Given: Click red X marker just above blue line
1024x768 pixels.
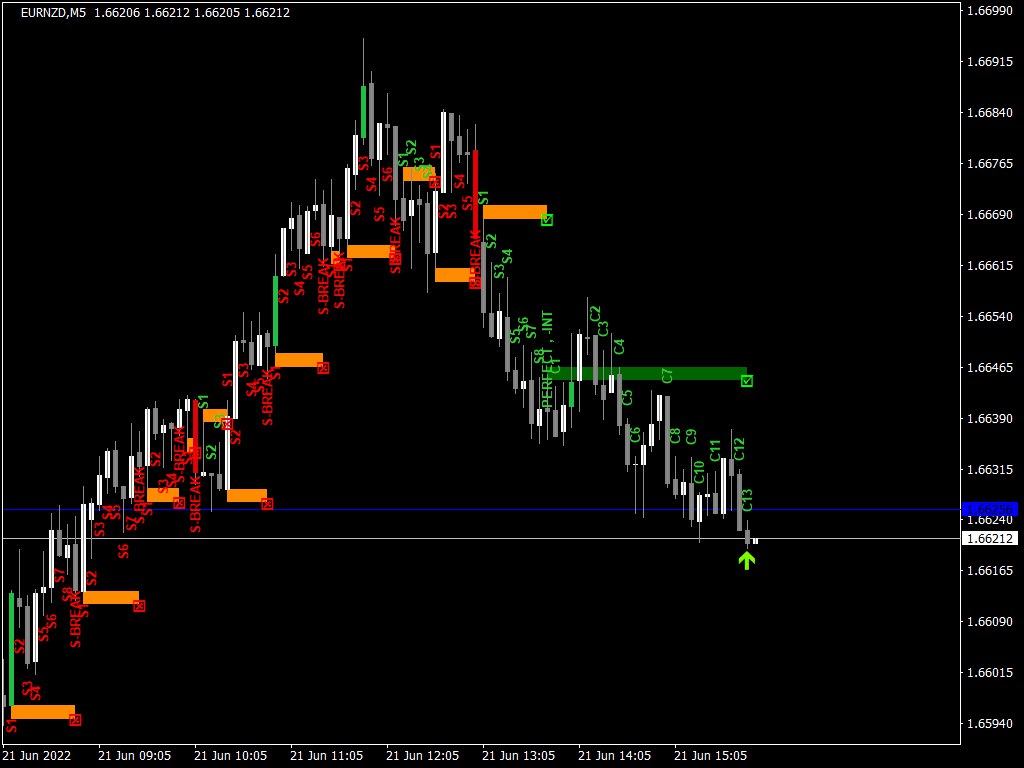Looking at the screenshot, I should (x=267, y=504).
